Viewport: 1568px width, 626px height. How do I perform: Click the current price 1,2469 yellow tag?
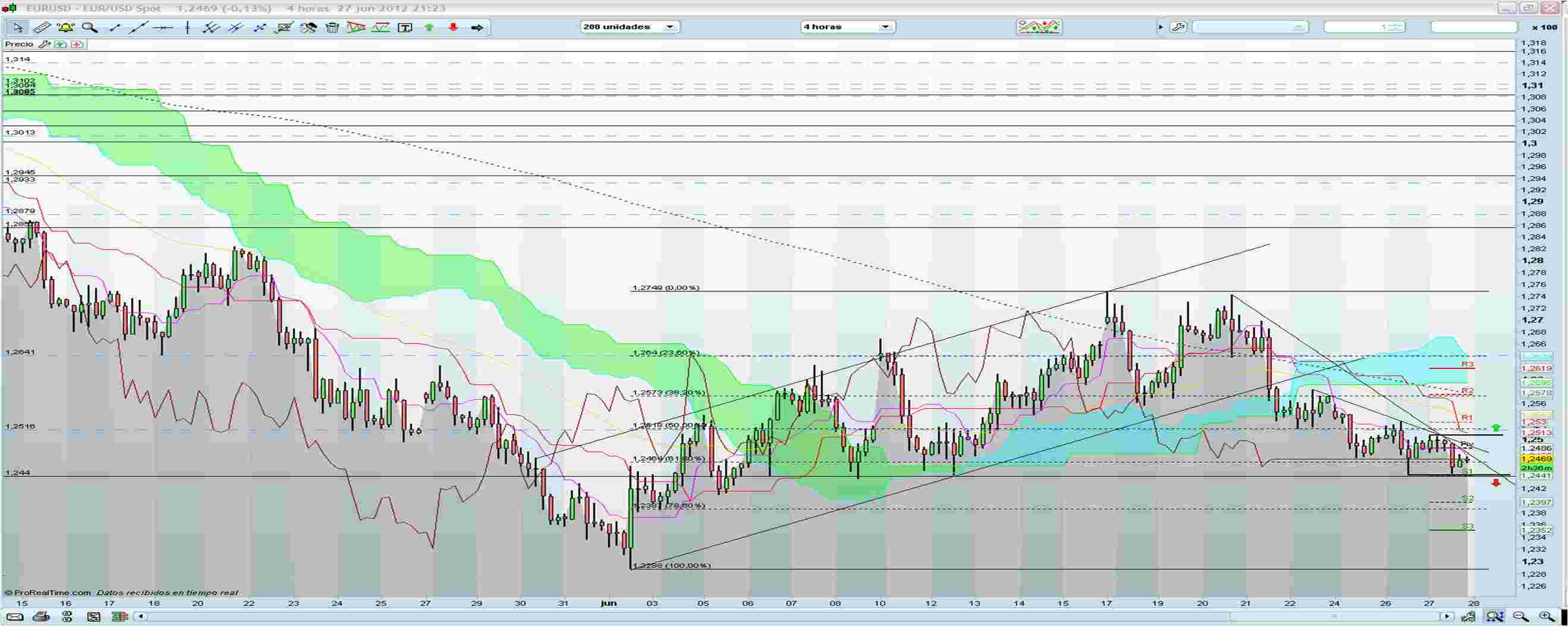1536,459
